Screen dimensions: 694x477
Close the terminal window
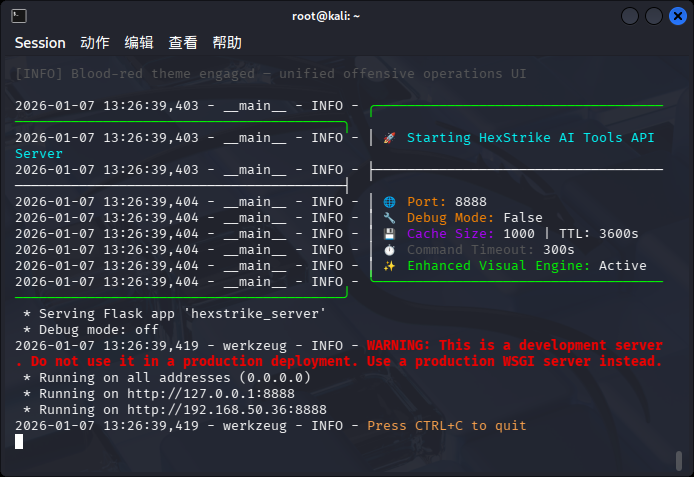pos(677,16)
